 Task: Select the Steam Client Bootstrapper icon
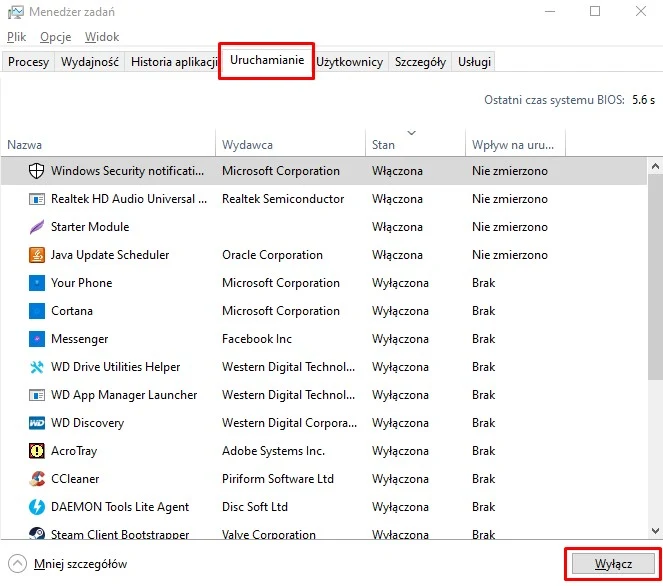[x=37, y=535]
